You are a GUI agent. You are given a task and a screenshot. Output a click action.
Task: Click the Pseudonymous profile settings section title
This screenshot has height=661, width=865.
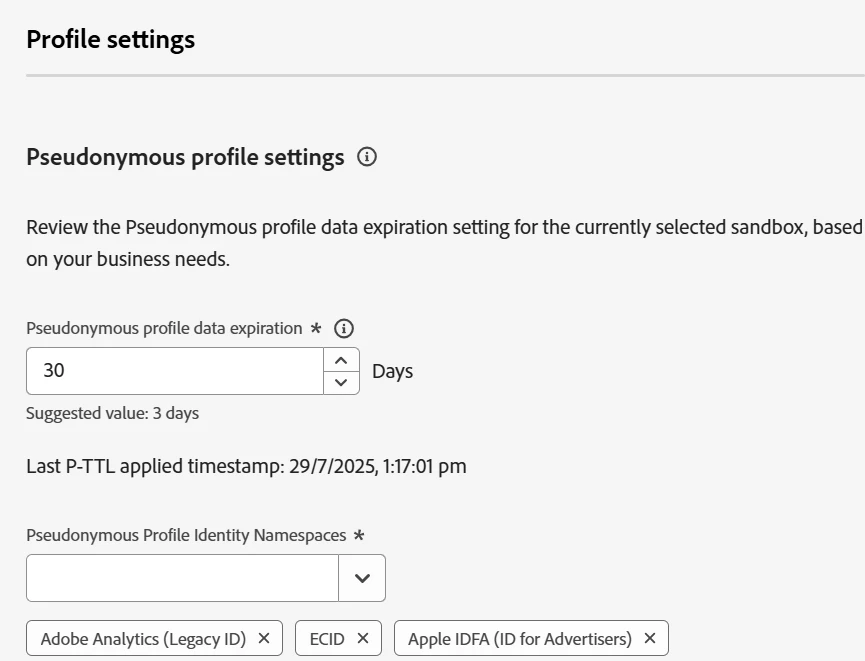185,157
